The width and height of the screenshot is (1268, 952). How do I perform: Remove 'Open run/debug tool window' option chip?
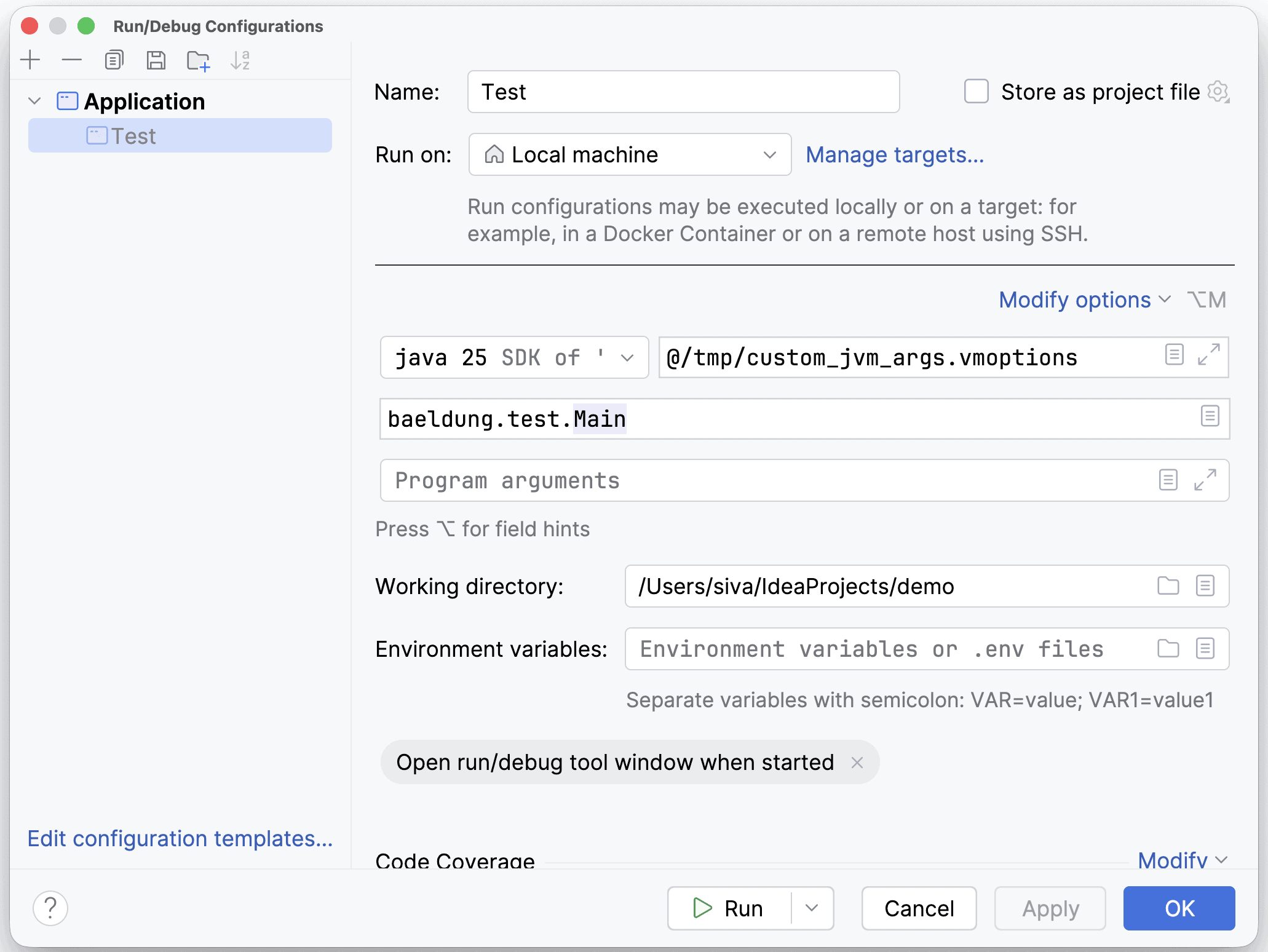(857, 763)
